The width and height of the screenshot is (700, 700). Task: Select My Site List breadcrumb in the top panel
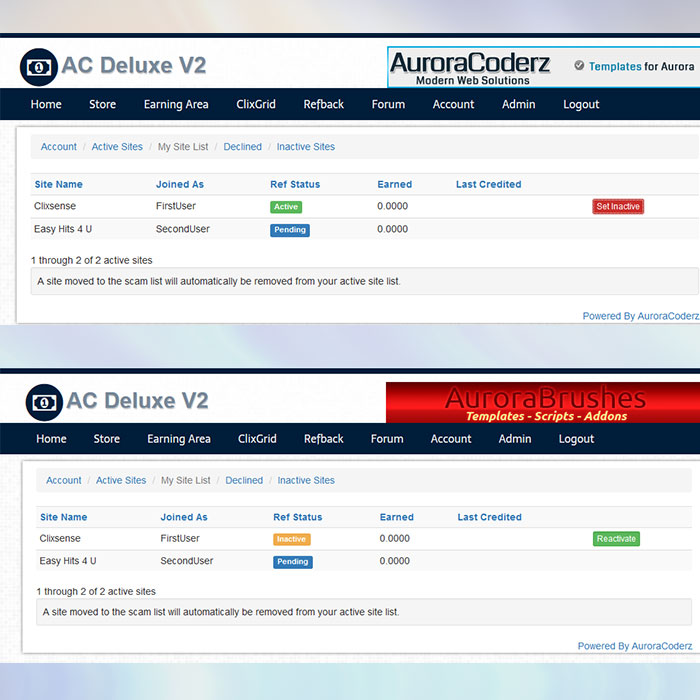pos(183,147)
